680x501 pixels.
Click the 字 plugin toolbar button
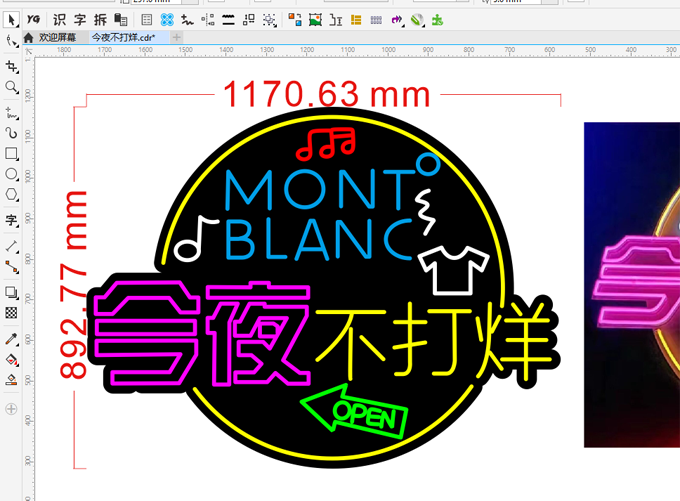click(x=80, y=20)
